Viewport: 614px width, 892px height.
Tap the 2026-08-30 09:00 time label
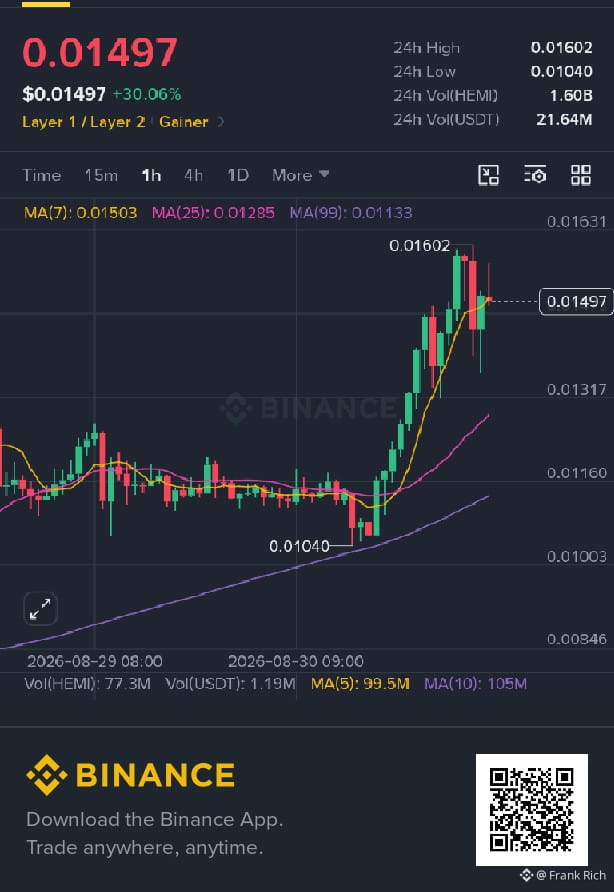(x=295, y=661)
